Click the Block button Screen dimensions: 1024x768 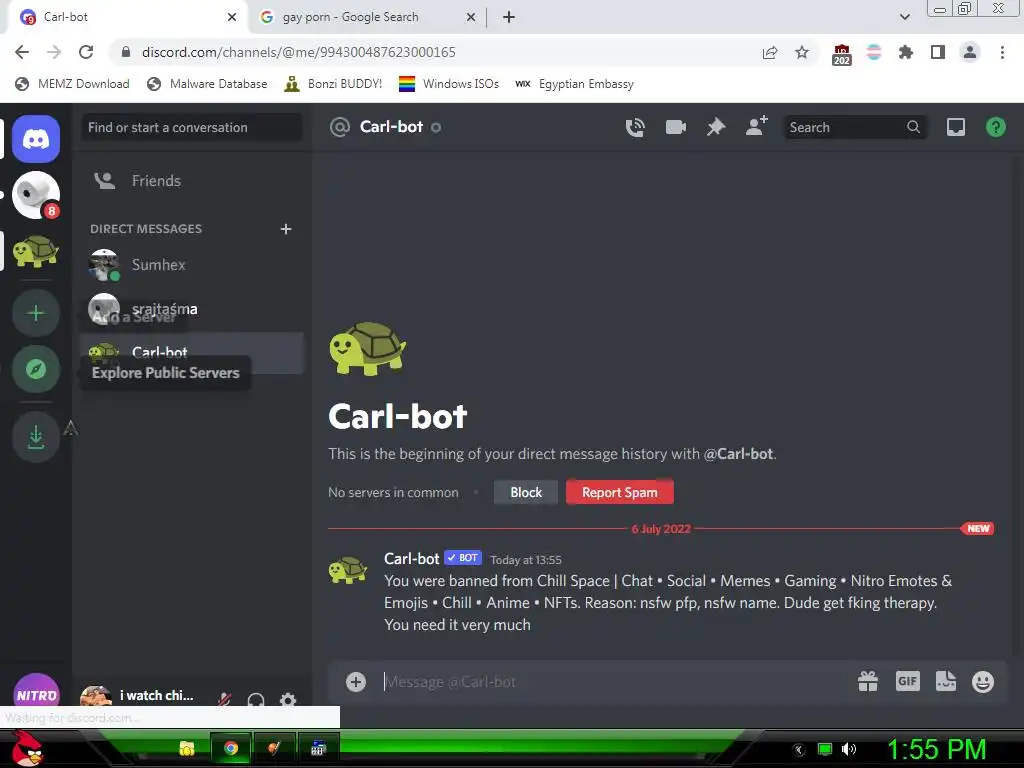click(x=526, y=492)
